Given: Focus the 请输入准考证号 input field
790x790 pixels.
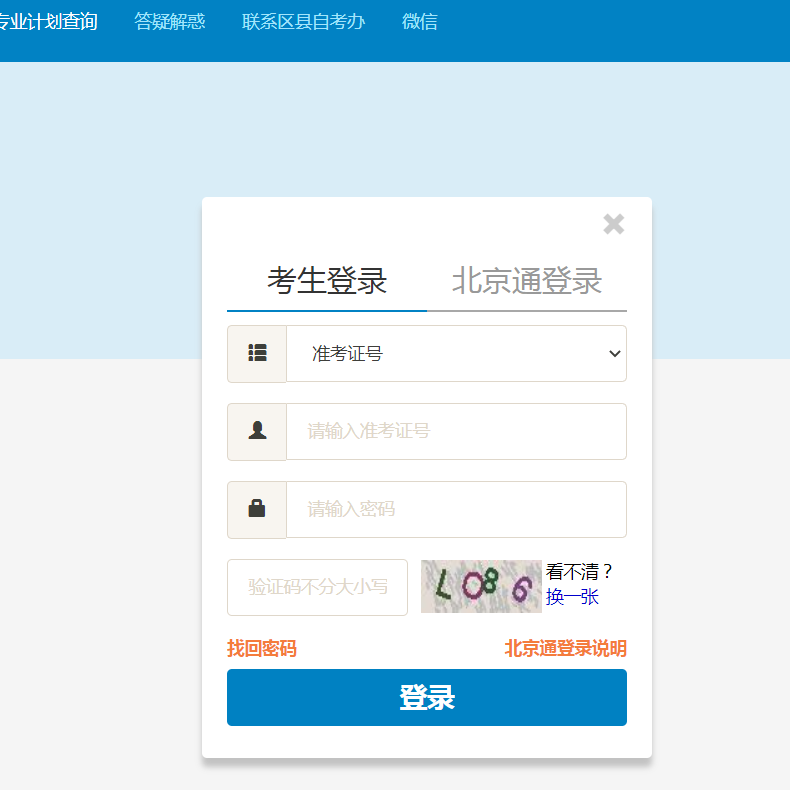Looking at the screenshot, I should (x=456, y=431).
